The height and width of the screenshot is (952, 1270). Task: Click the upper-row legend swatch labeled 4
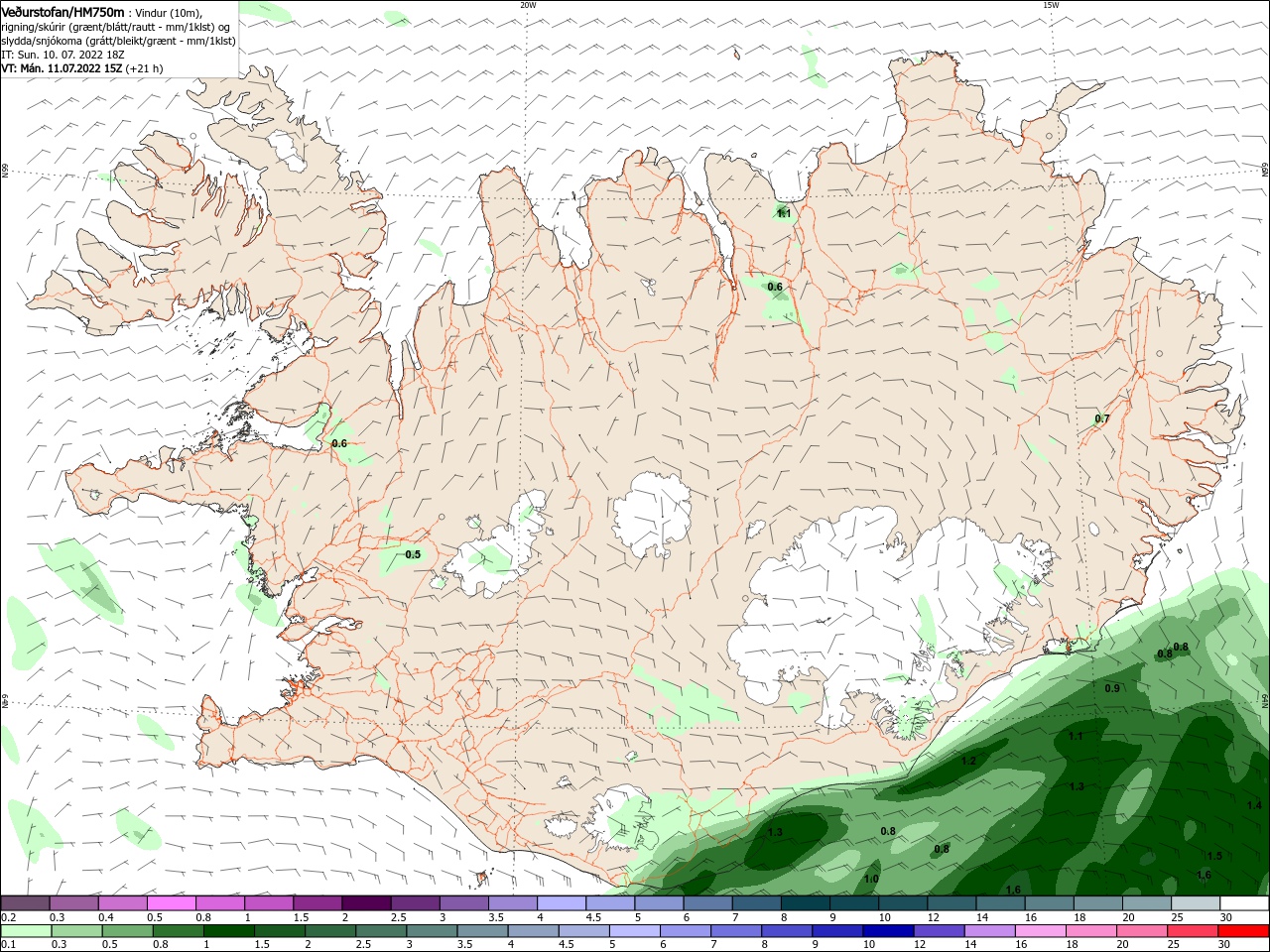[x=561, y=902]
